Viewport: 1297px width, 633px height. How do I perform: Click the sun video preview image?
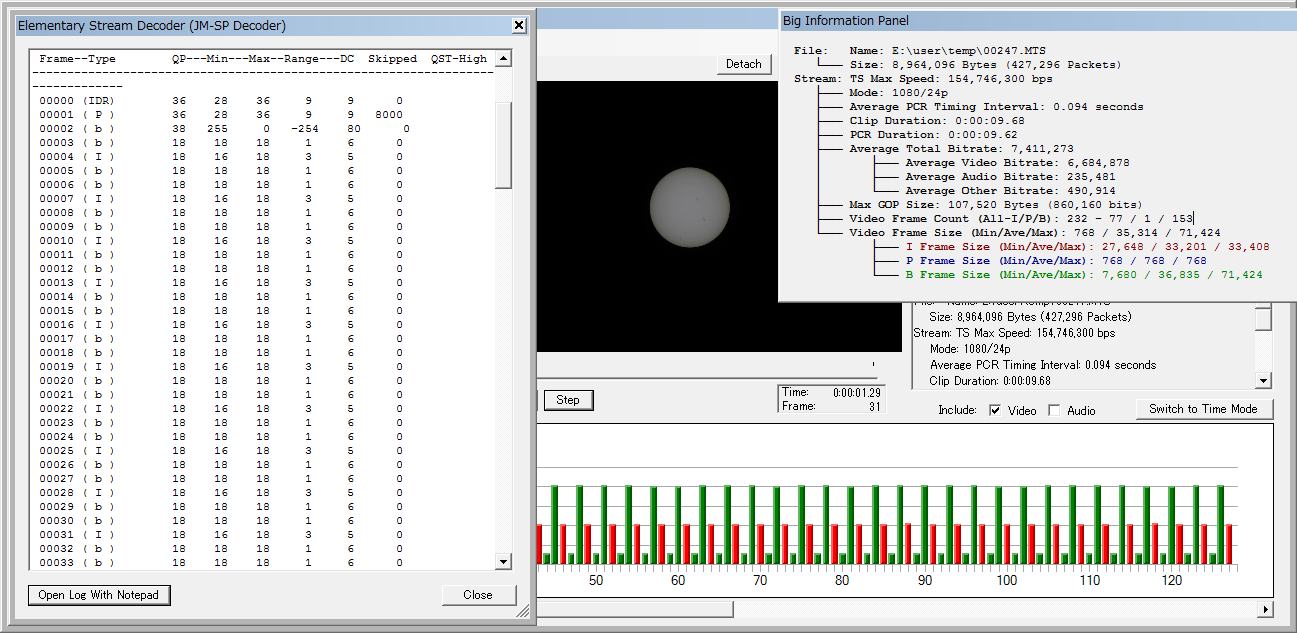pyautogui.click(x=691, y=207)
